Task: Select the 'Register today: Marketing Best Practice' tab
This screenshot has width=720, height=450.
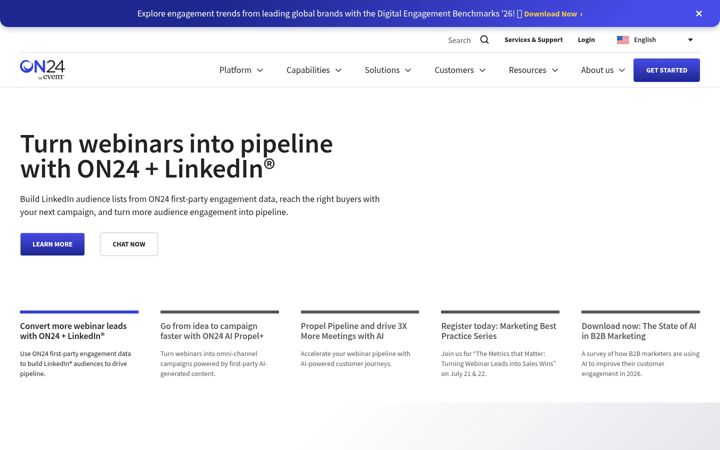Action: click(500, 344)
